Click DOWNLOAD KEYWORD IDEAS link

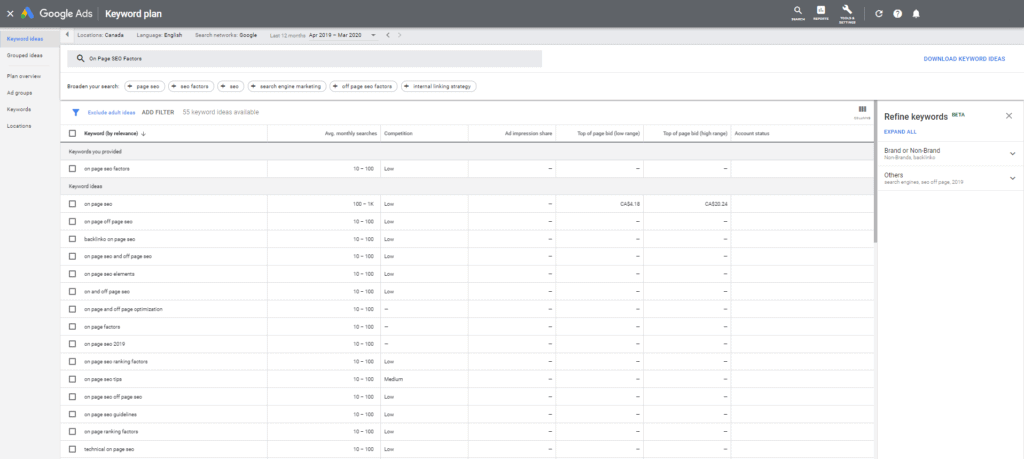coord(964,59)
